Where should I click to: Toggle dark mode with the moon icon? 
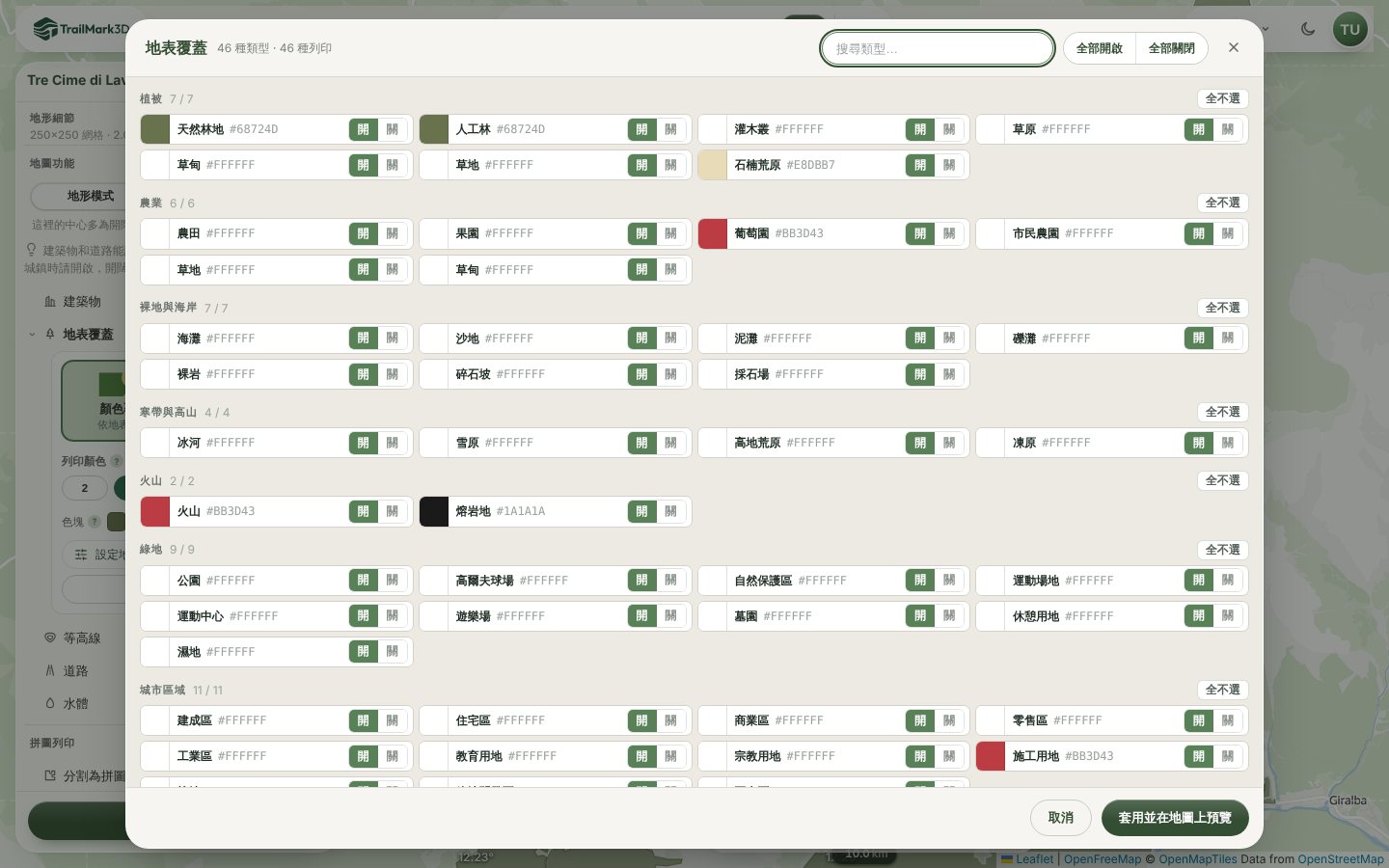(1308, 29)
